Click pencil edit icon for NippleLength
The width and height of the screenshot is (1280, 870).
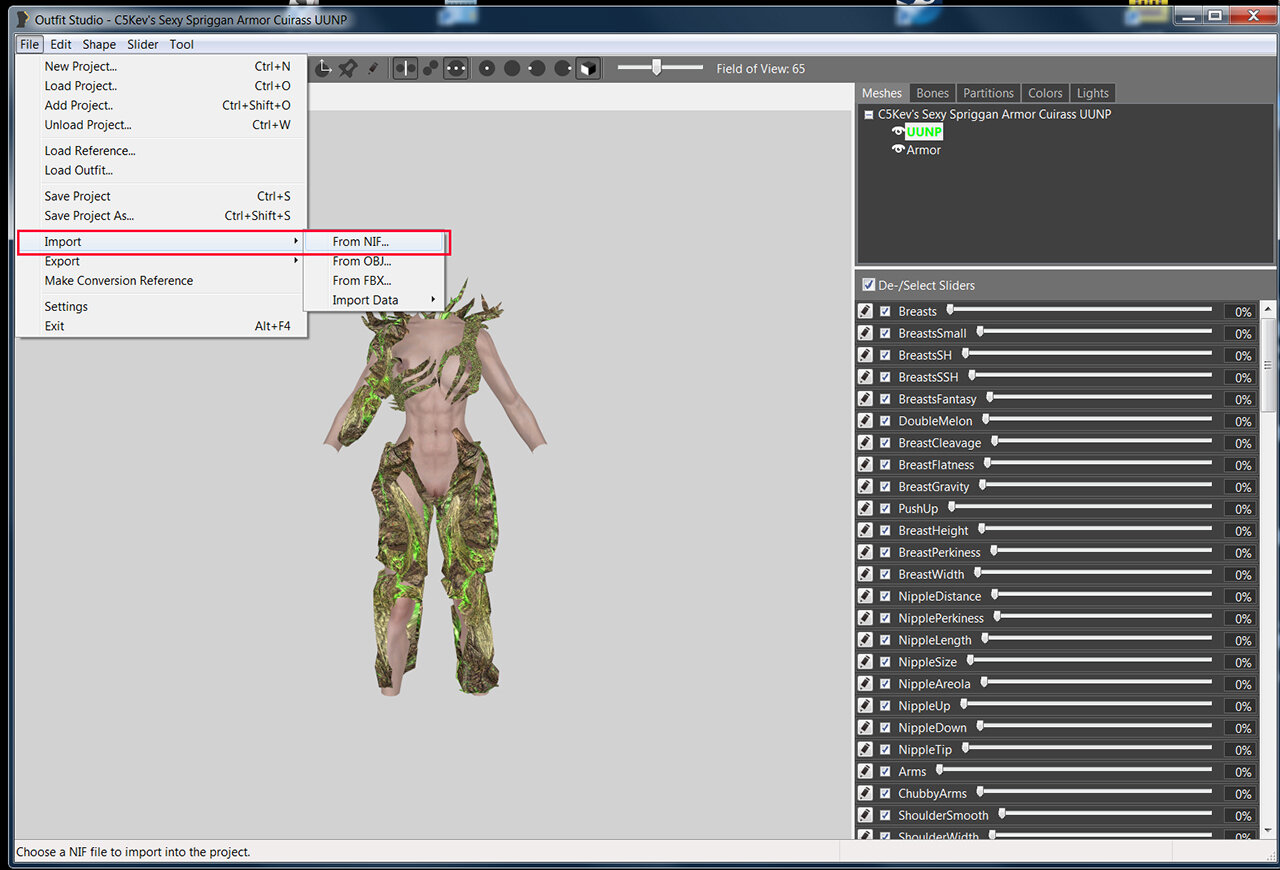866,640
